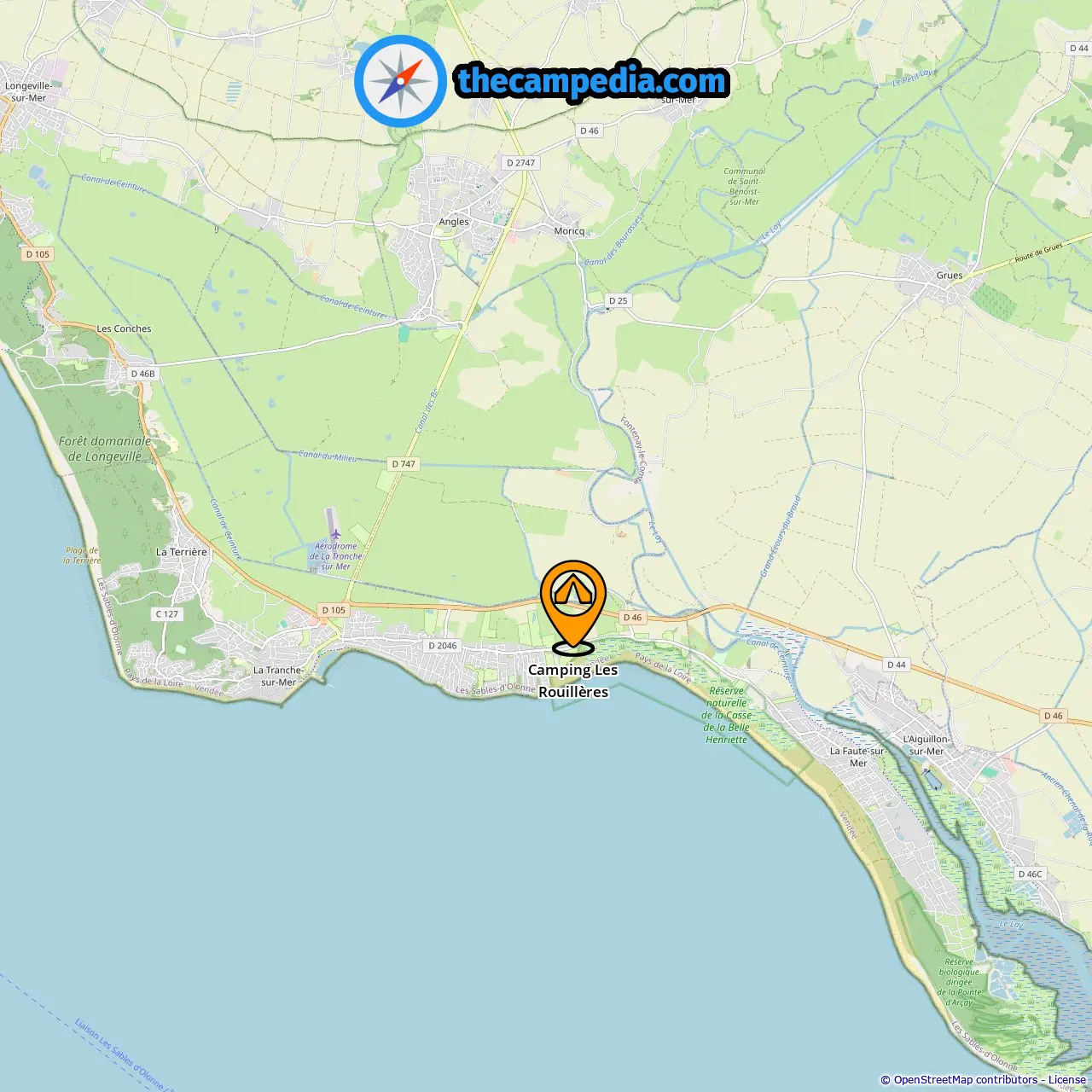Click the D 2046 road shield
Image resolution: width=1092 pixels, height=1092 pixels.
pyautogui.click(x=443, y=646)
